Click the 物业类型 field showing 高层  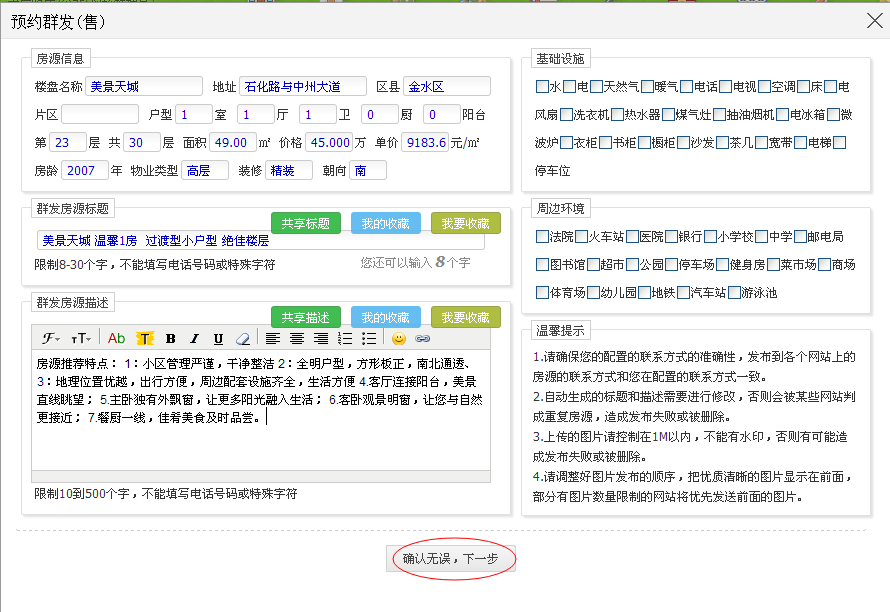(x=205, y=170)
